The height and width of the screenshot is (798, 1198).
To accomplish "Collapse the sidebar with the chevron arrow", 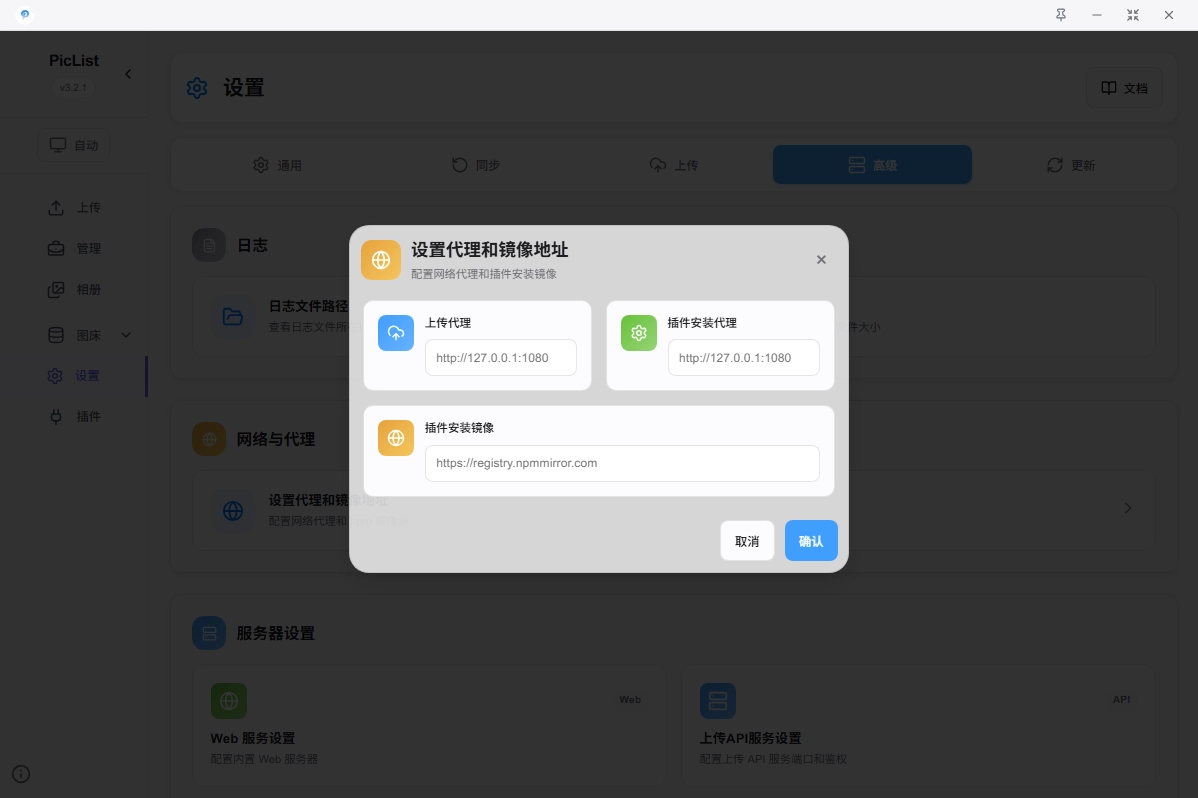I will 128,74.
